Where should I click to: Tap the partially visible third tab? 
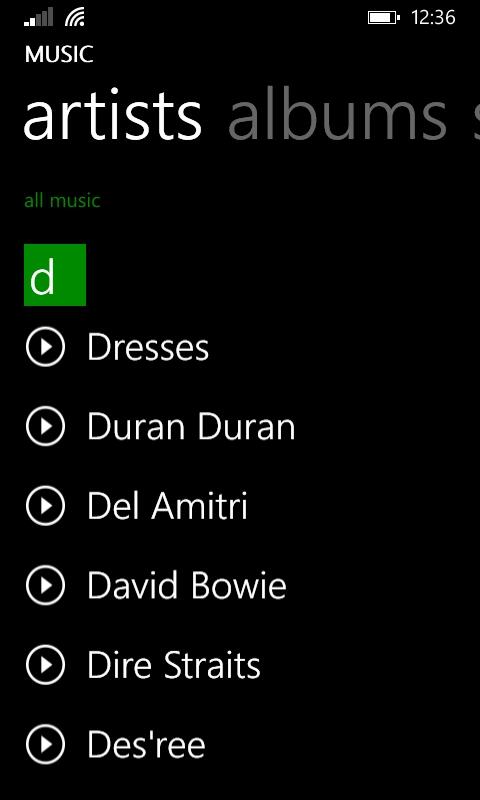click(476, 116)
